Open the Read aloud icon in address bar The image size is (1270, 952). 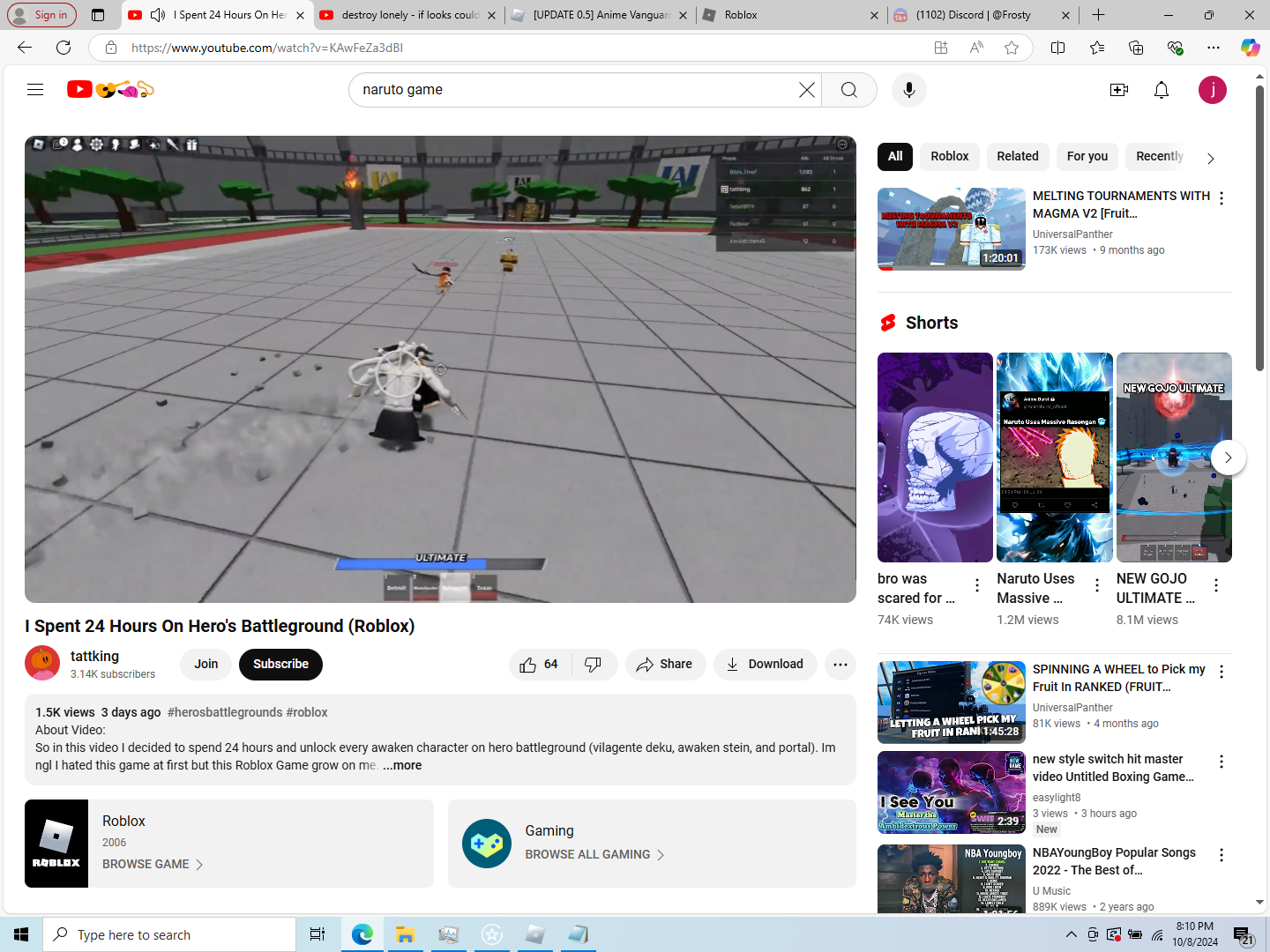976,48
